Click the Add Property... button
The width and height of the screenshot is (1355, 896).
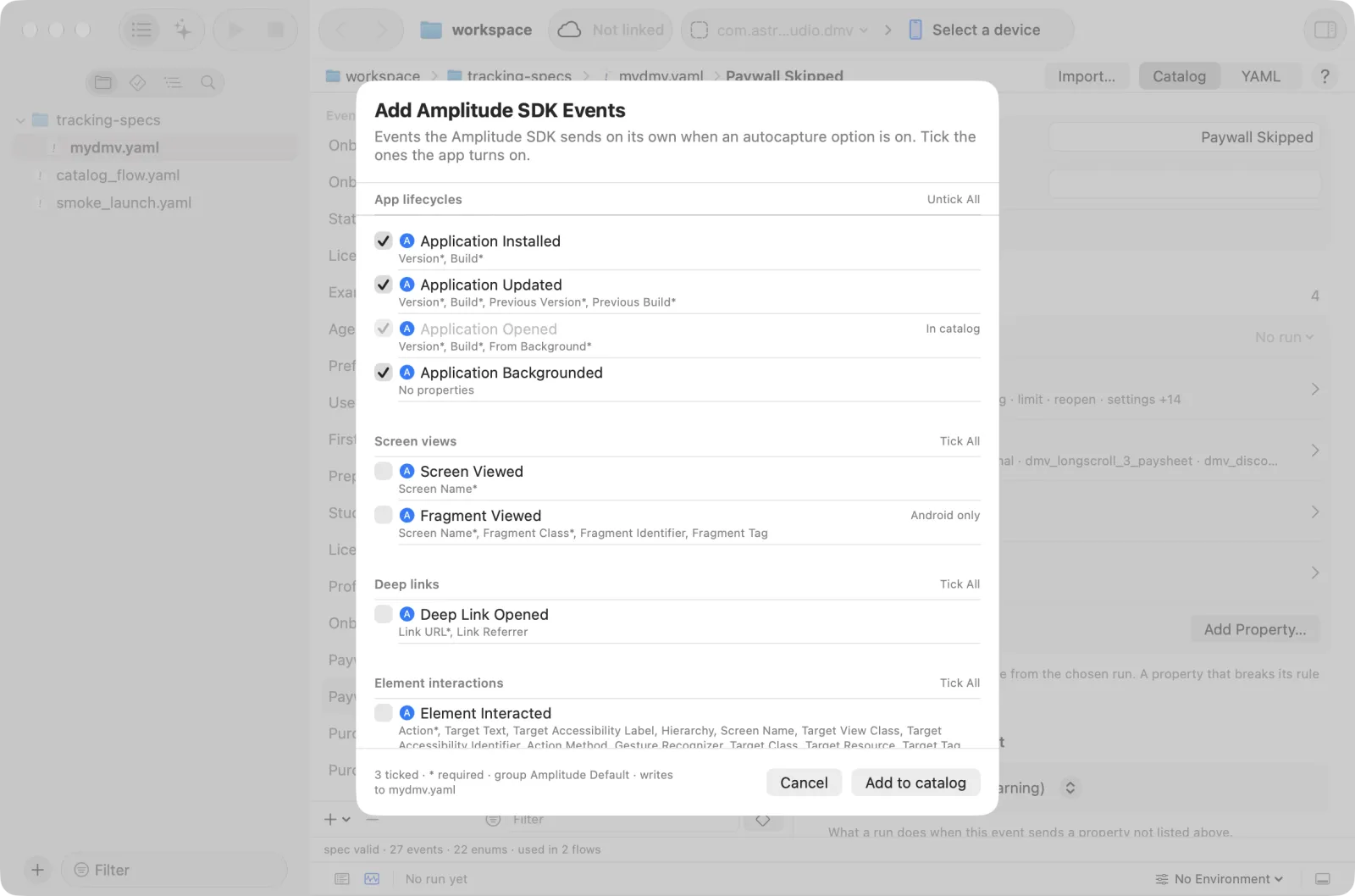pyautogui.click(x=1255, y=629)
